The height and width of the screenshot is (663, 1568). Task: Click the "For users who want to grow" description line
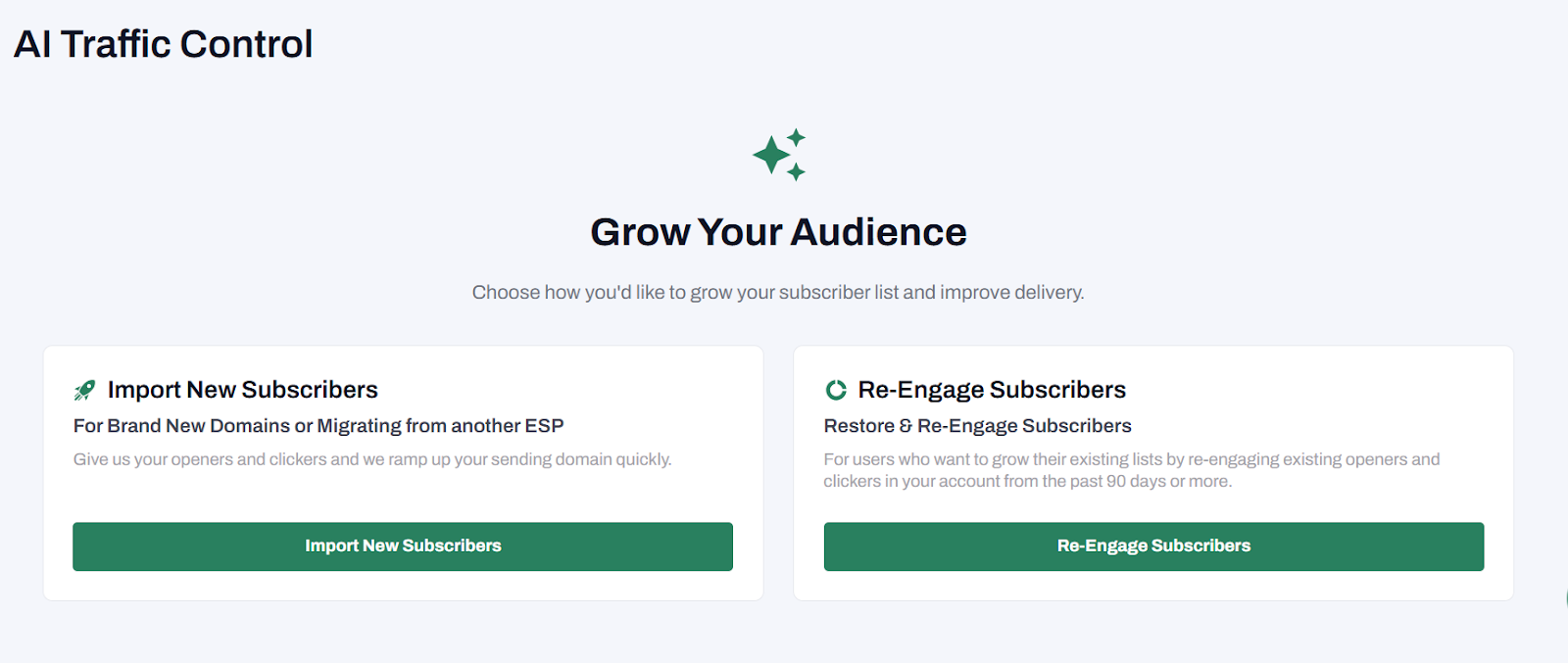pyautogui.click(x=1131, y=459)
